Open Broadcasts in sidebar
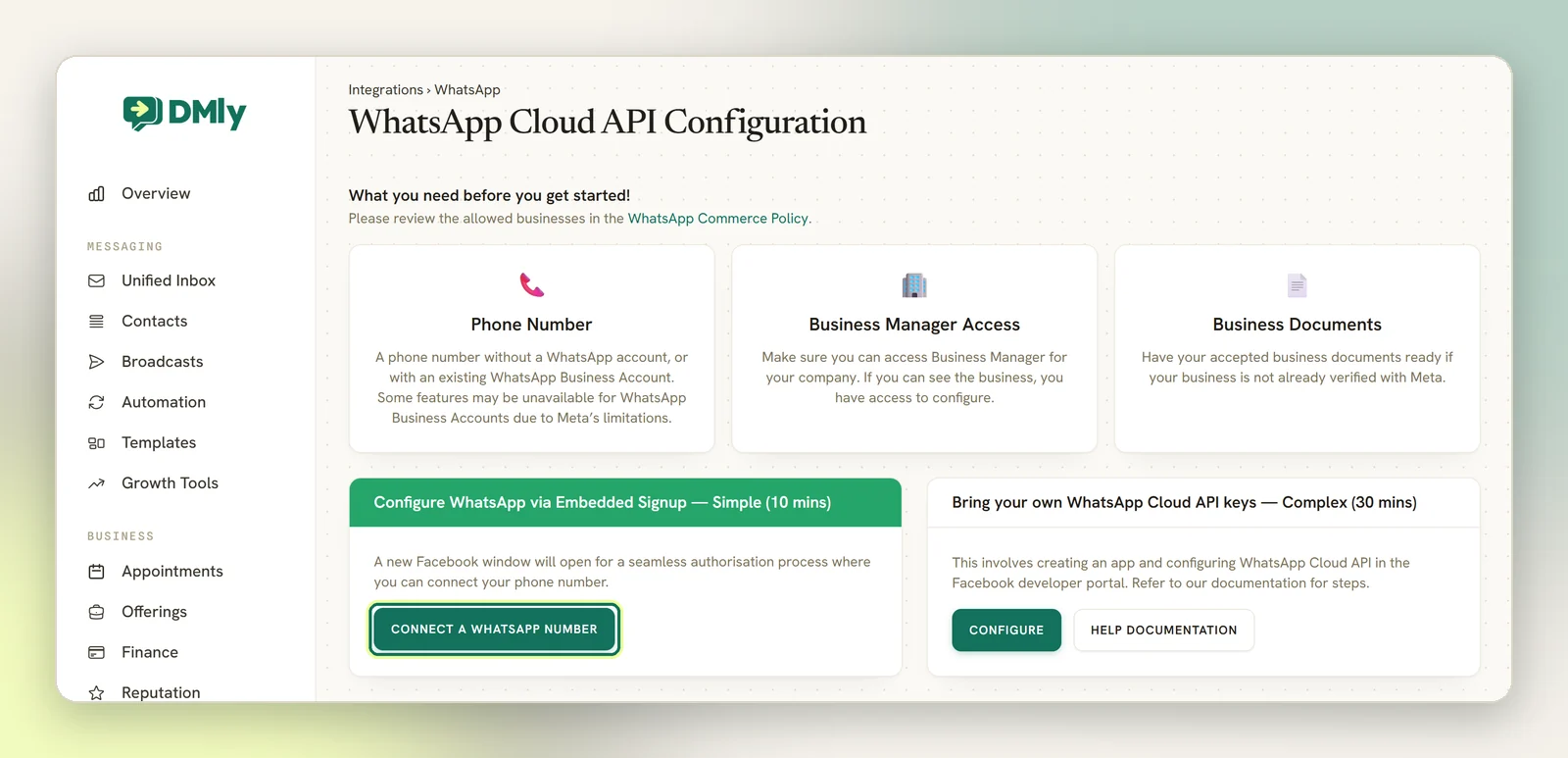The image size is (1568, 758). (163, 362)
